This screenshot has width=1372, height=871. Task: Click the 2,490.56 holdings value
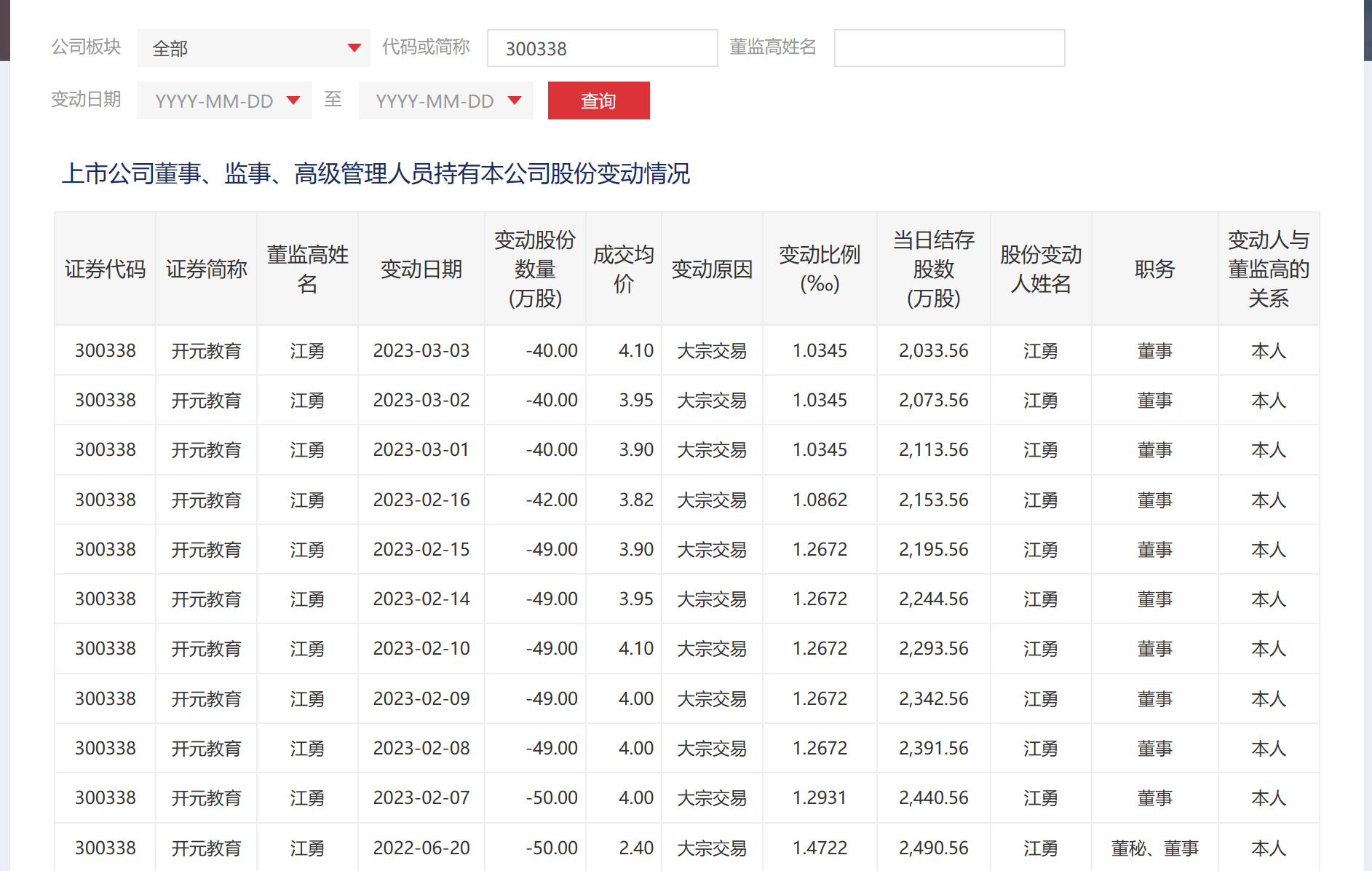point(934,848)
